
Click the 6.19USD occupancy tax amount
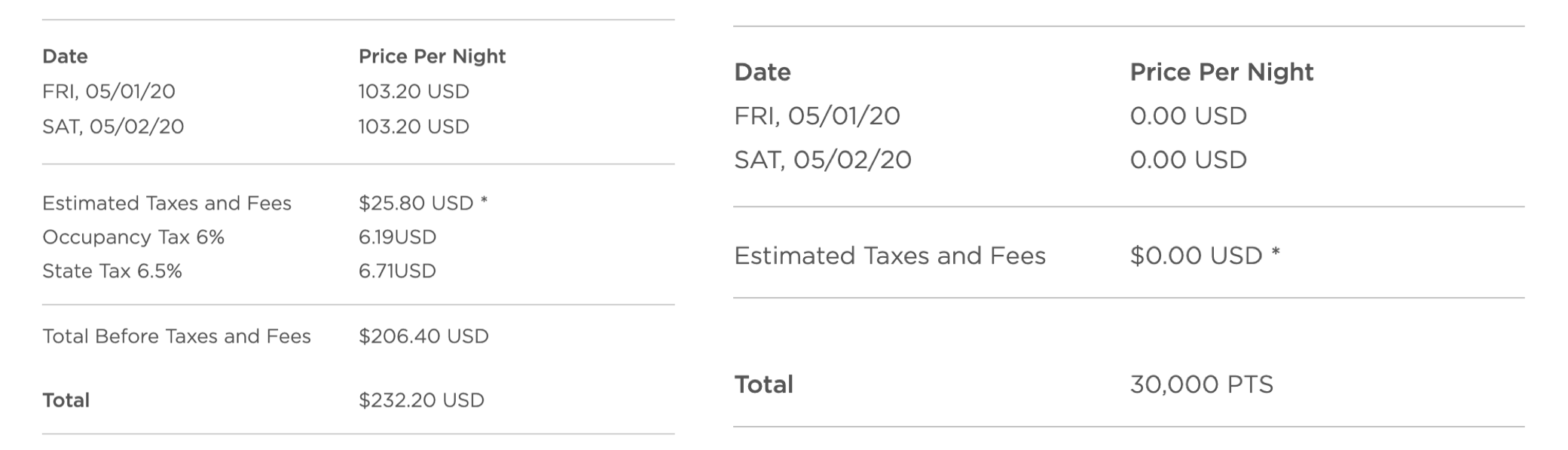(x=397, y=237)
